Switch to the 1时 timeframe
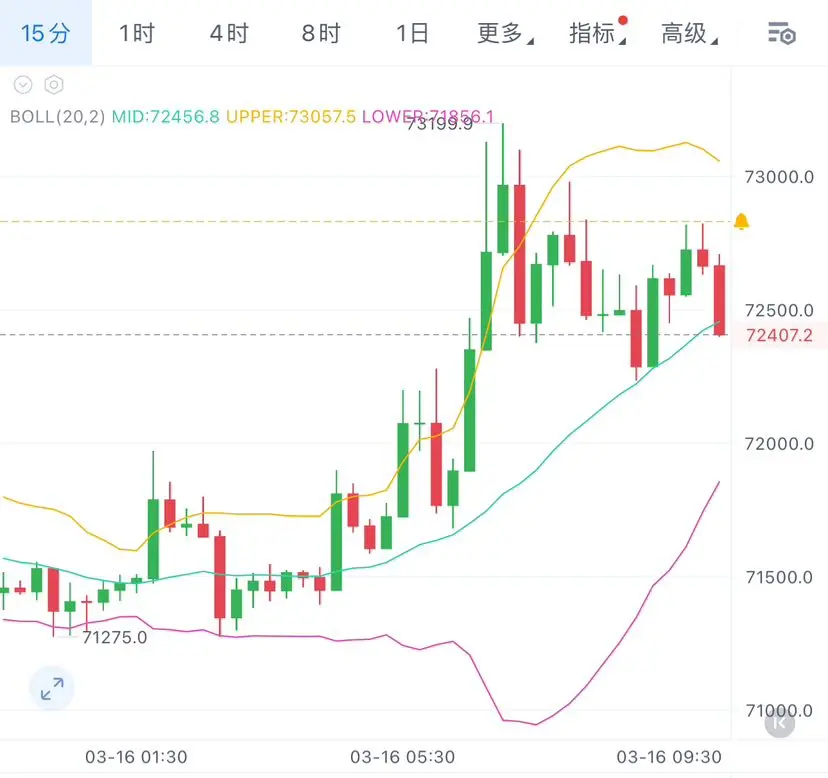828x778 pixels. coord(137,33)
